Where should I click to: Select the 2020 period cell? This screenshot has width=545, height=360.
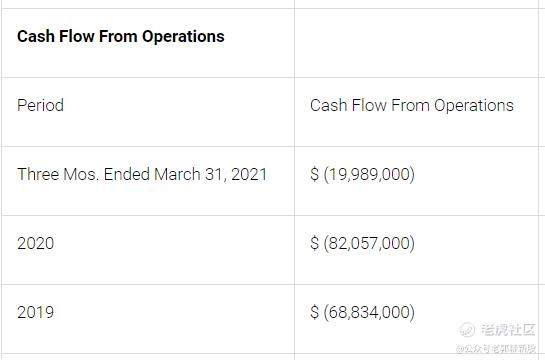[x=148, y=250]
